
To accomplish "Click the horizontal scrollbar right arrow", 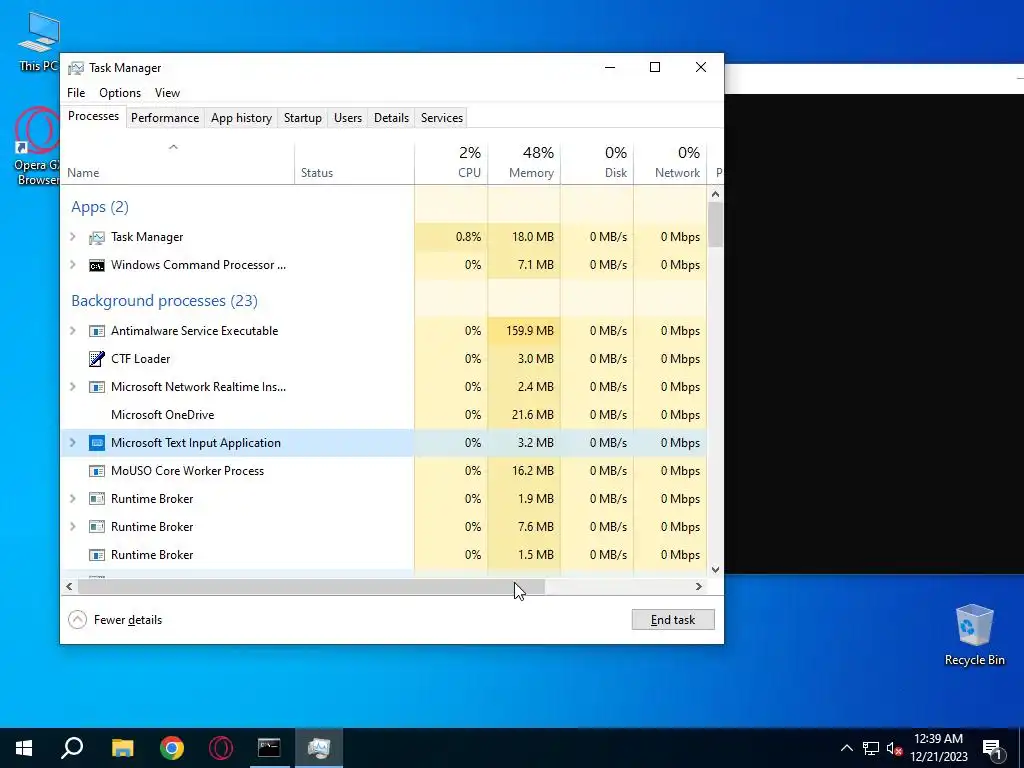I will (x=699, y=586).
